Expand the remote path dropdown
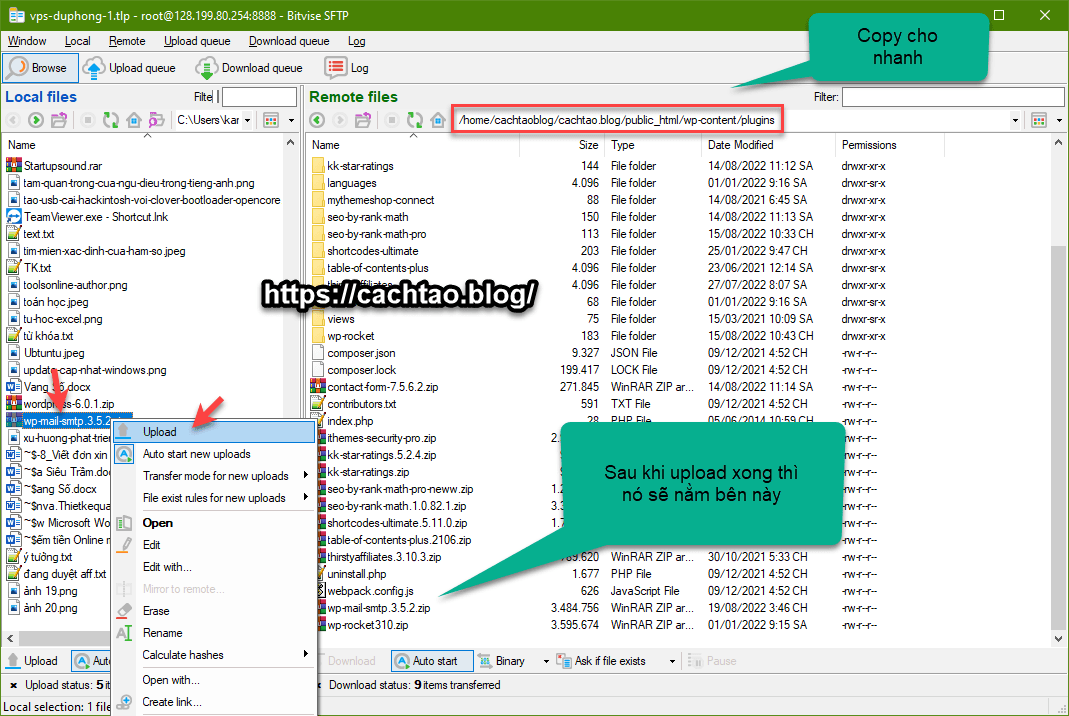The height and width of the screenshot is (716, 1069). (1015, 120)
